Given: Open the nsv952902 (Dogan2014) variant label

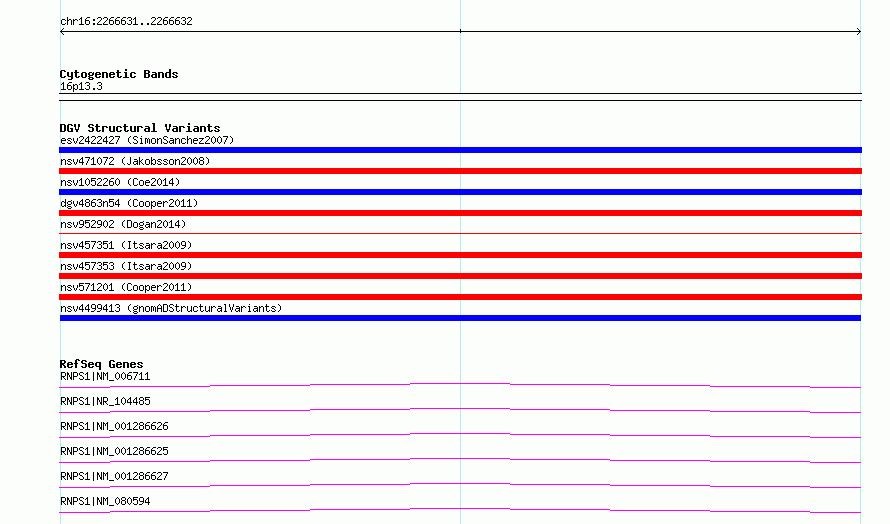Looking at the screenshot, I should [123, 224].
